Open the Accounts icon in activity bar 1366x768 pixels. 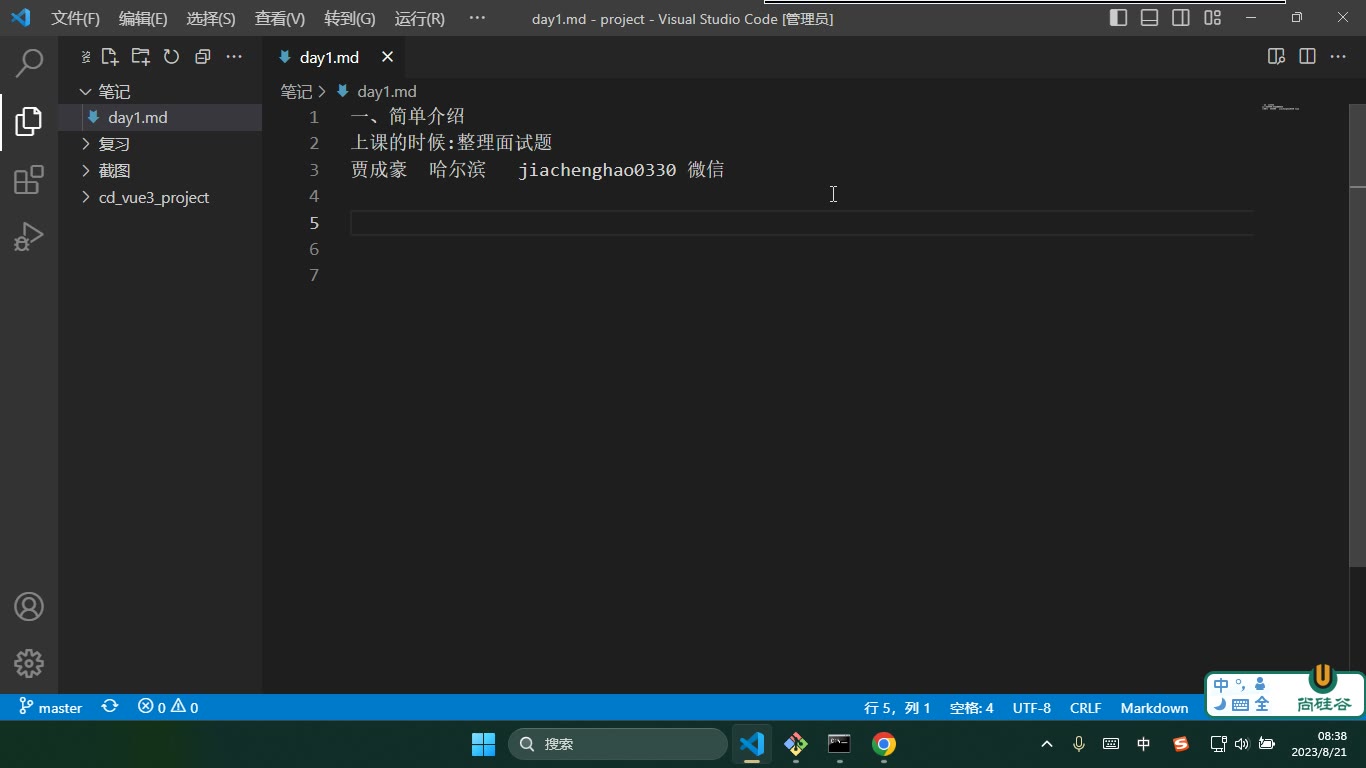pyautogui.click(x=29, y=606)
